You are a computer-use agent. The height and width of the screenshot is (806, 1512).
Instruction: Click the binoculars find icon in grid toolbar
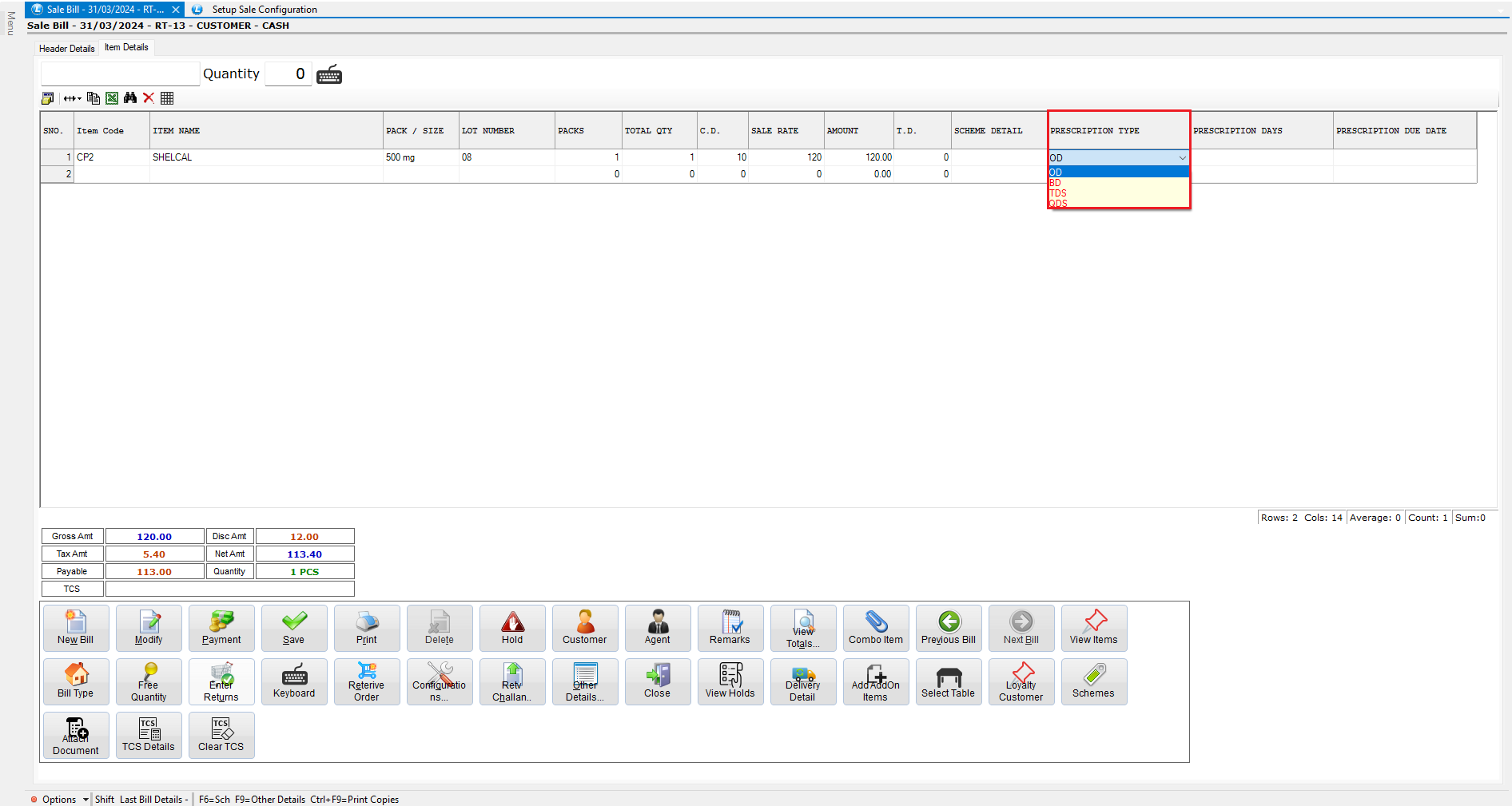coord(130,98)
